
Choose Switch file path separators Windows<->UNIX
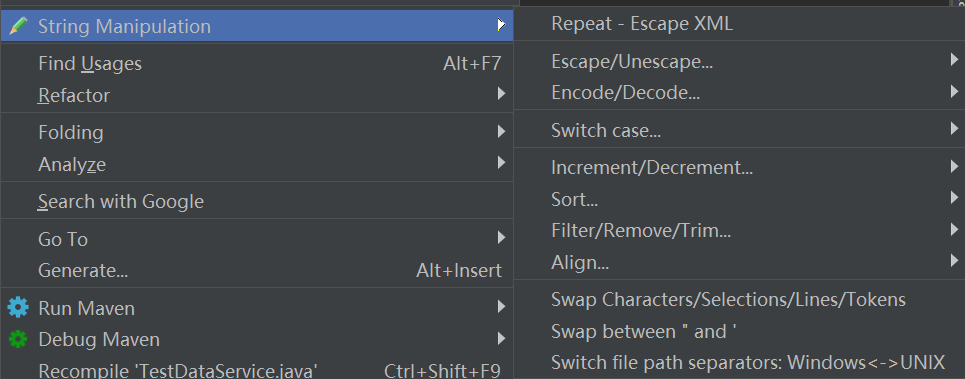[x=739, y=362]
